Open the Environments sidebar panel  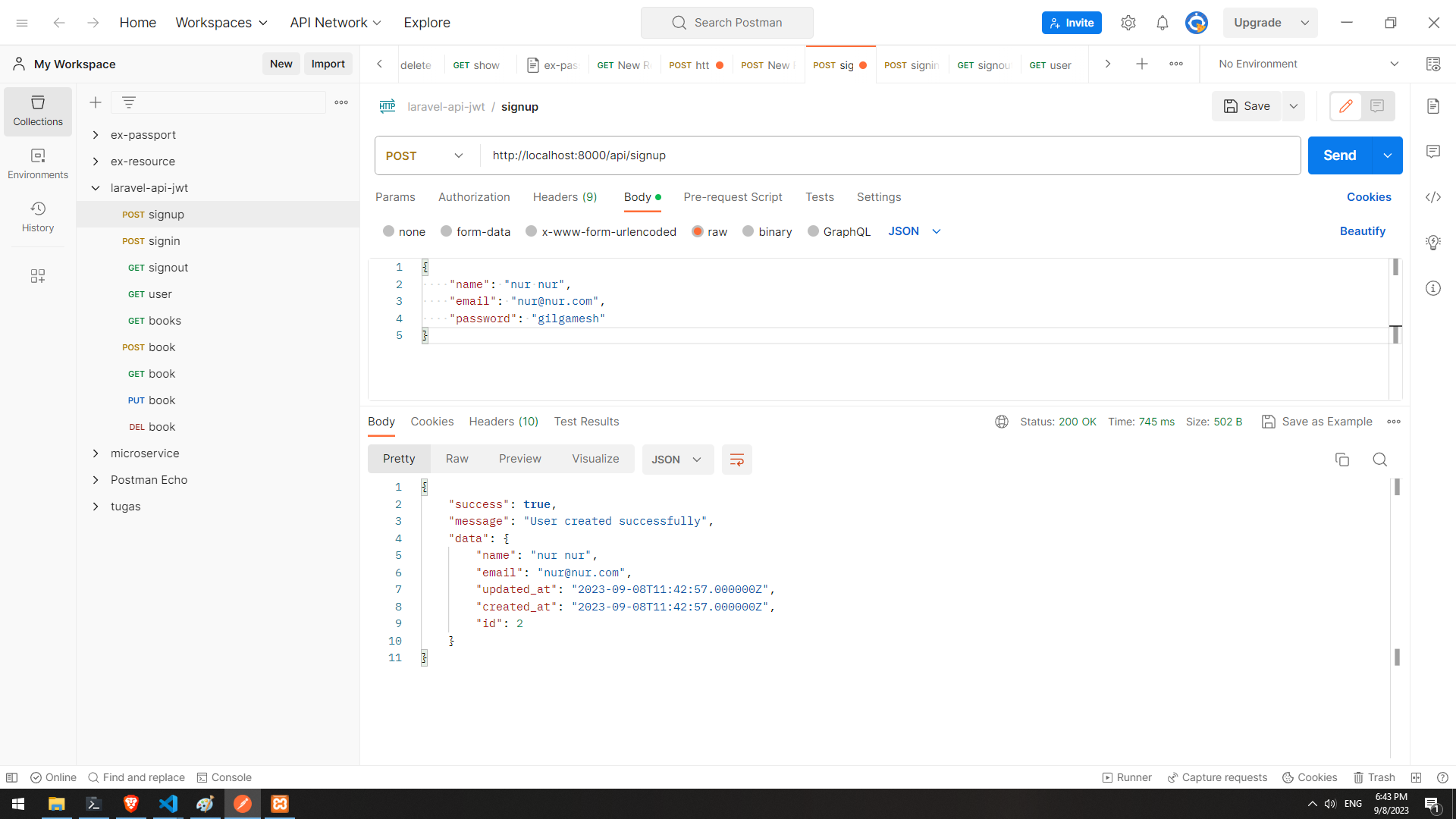tap(38, 163)
